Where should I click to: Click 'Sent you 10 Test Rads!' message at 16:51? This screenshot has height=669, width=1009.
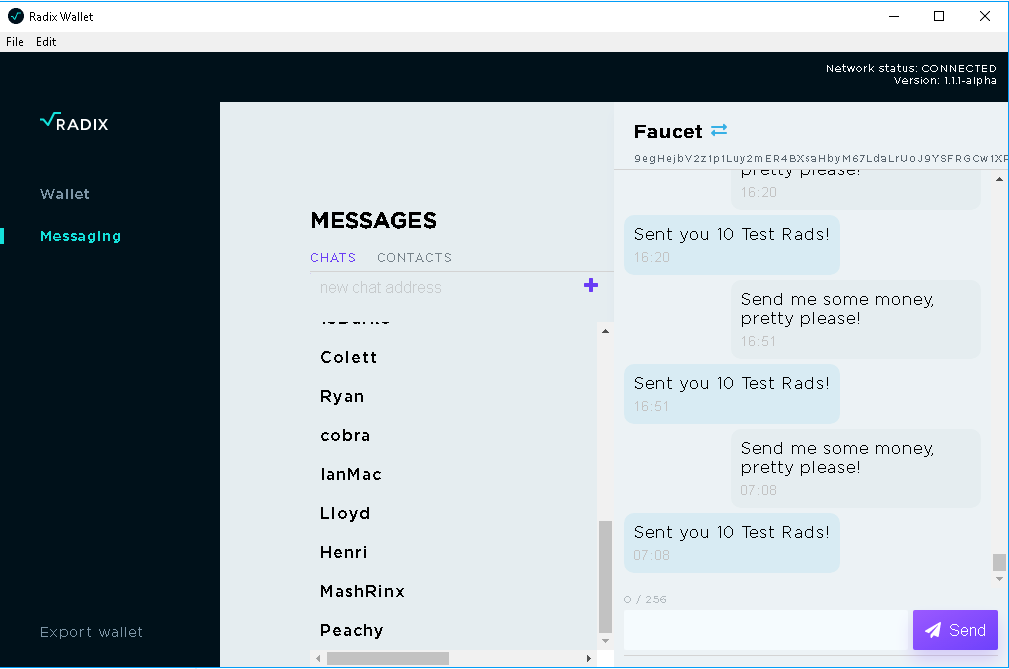point(732,394)
